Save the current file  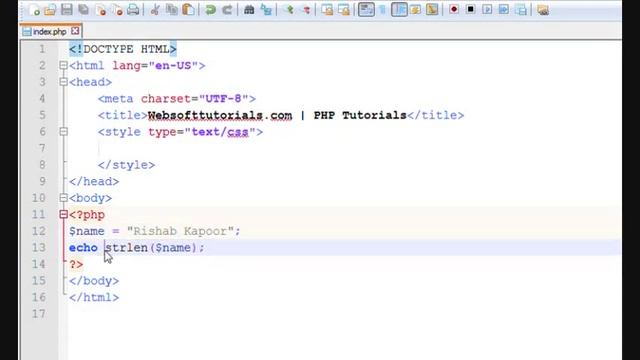67,9
